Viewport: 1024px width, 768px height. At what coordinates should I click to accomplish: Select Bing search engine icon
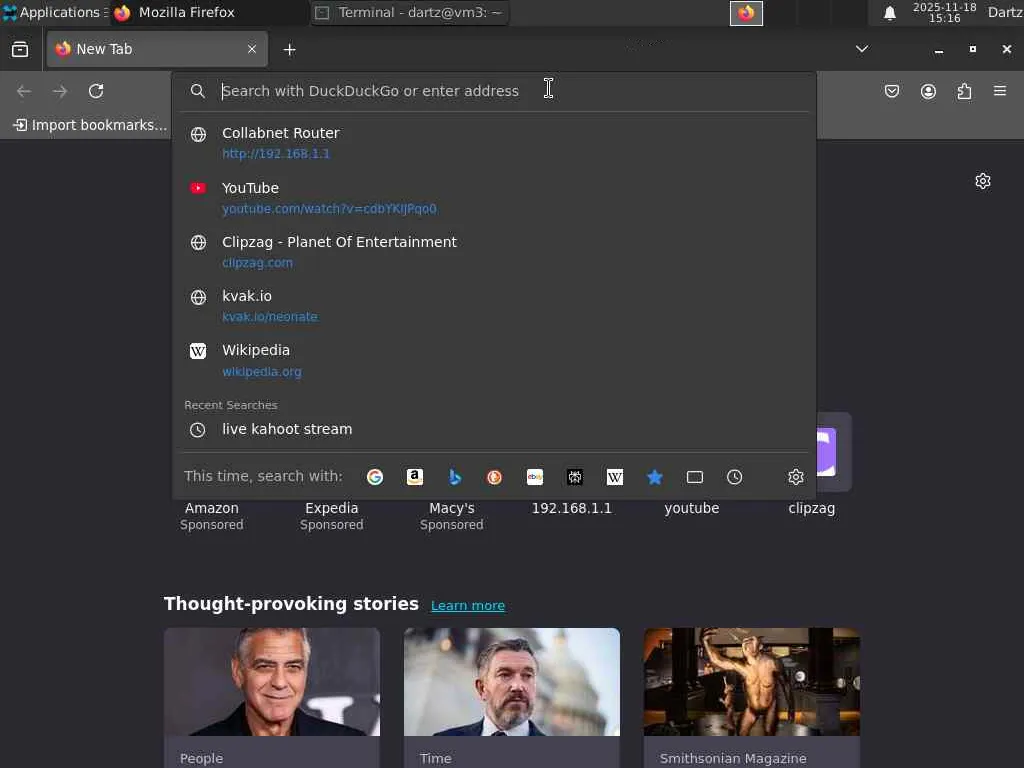pos(455,477)
